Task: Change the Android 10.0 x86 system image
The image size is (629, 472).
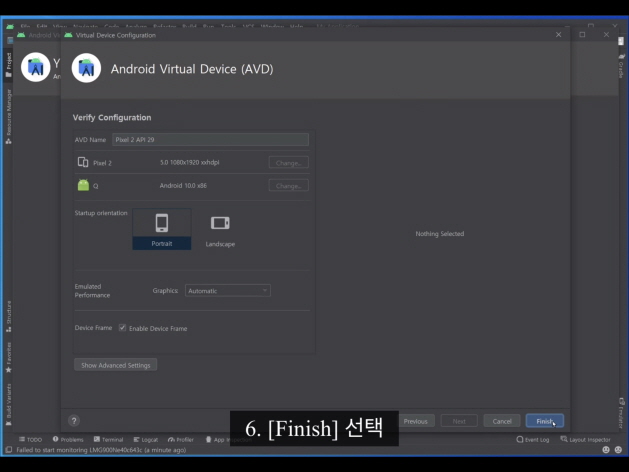Action: 288,186
